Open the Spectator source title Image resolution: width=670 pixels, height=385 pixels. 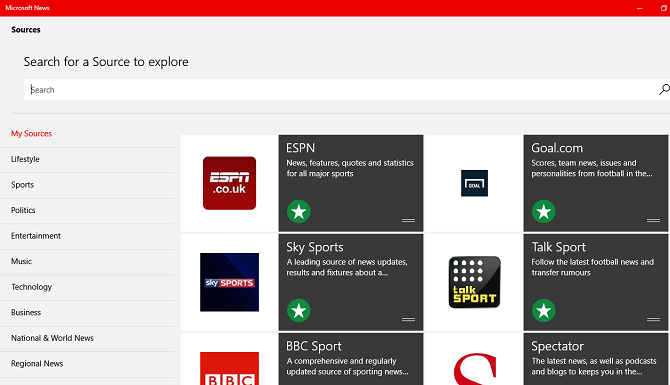click(557, 346)
